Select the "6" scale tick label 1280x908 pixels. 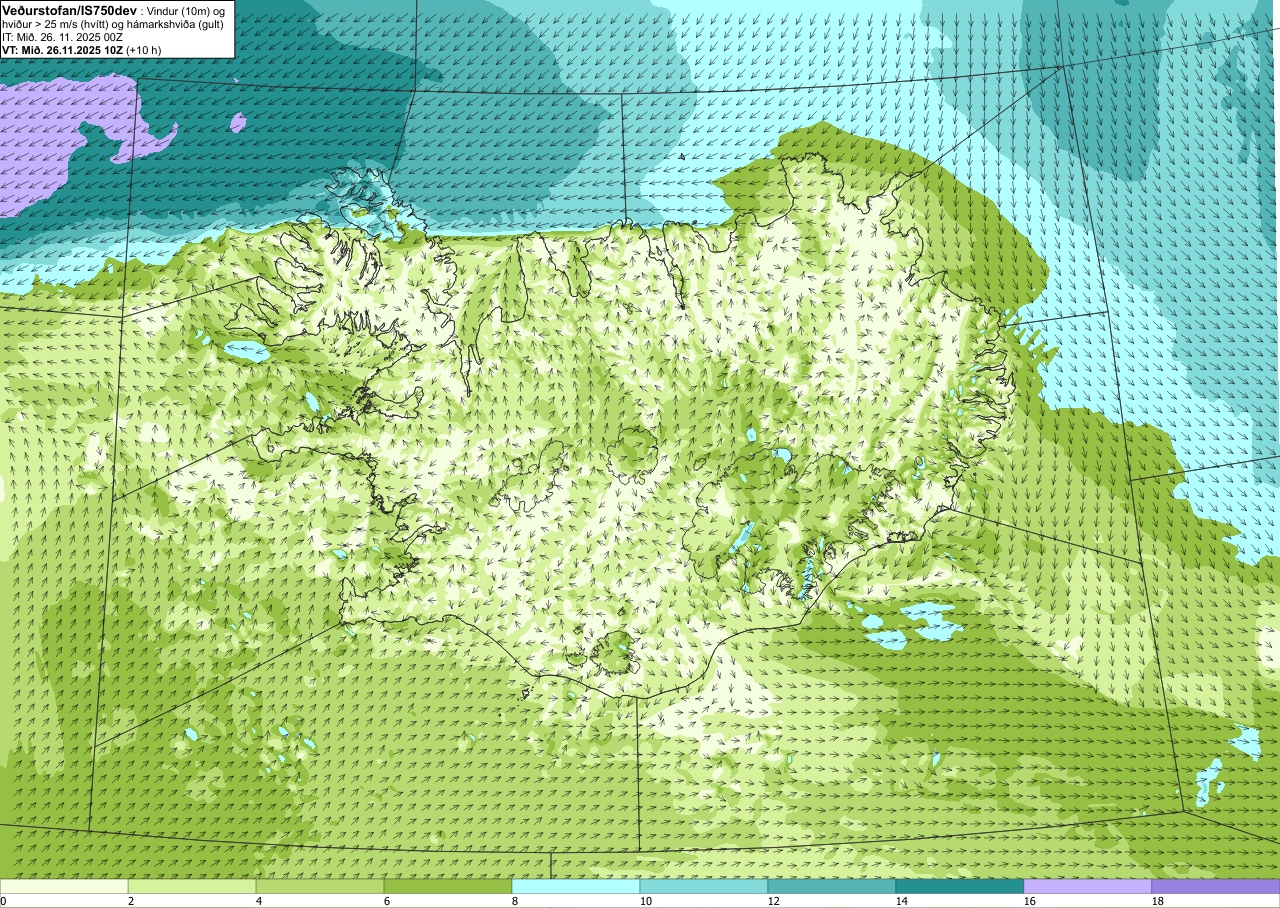387,901
